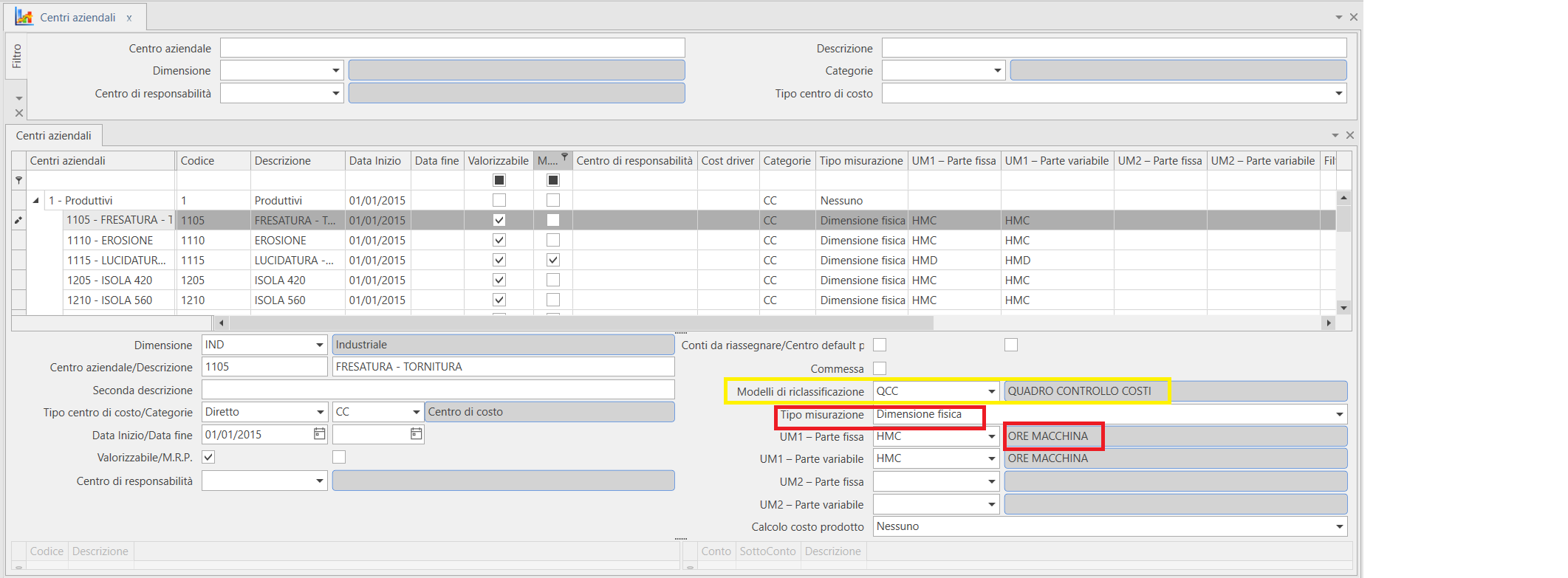Toggle Valorizzabile checkbox for 1 Produttivi row

[499, 200]
